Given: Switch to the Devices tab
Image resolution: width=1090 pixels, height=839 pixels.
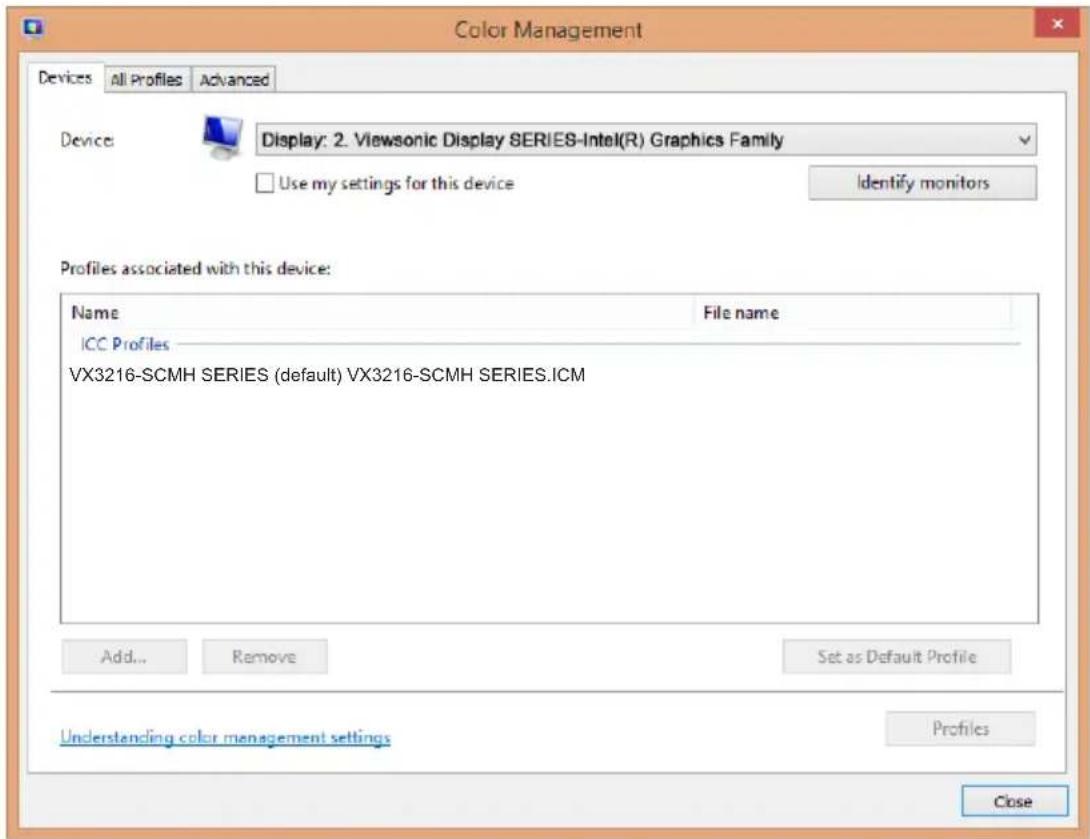Looking at the screenshot, I should click(x=65, y=78).
